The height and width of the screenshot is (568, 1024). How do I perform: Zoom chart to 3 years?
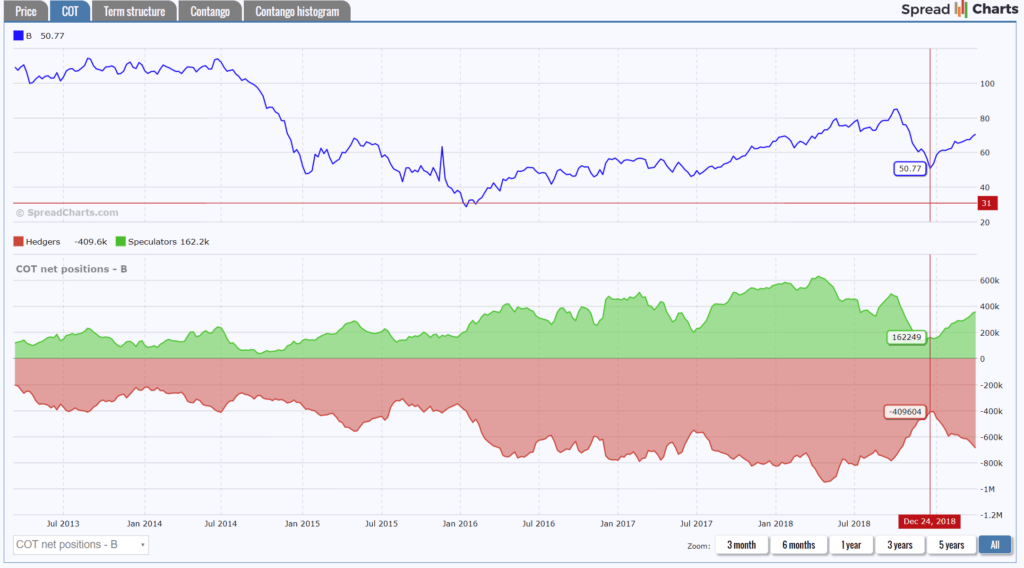point(899,544)
